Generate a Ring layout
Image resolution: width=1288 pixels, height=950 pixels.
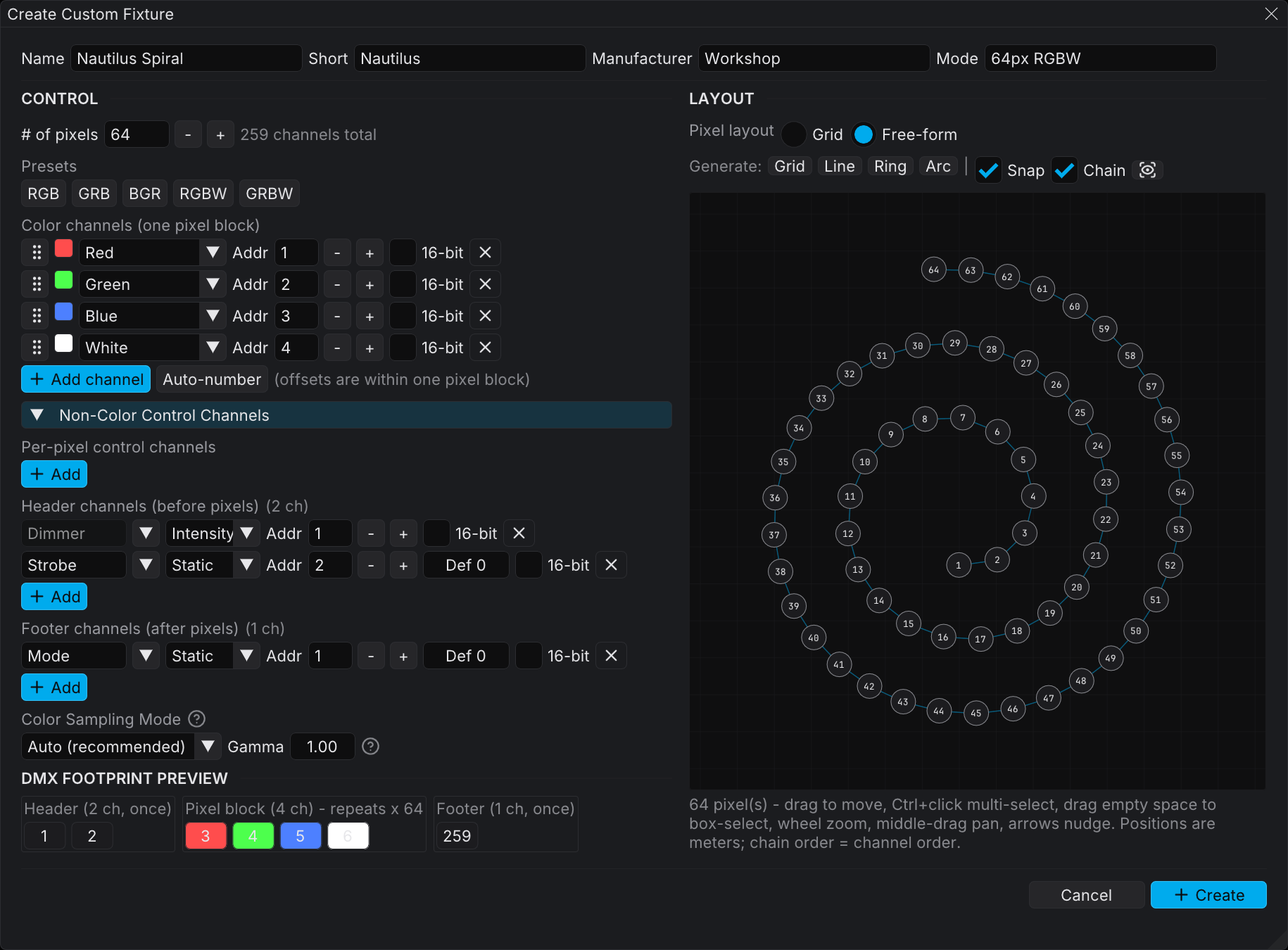tap(890, 166)
